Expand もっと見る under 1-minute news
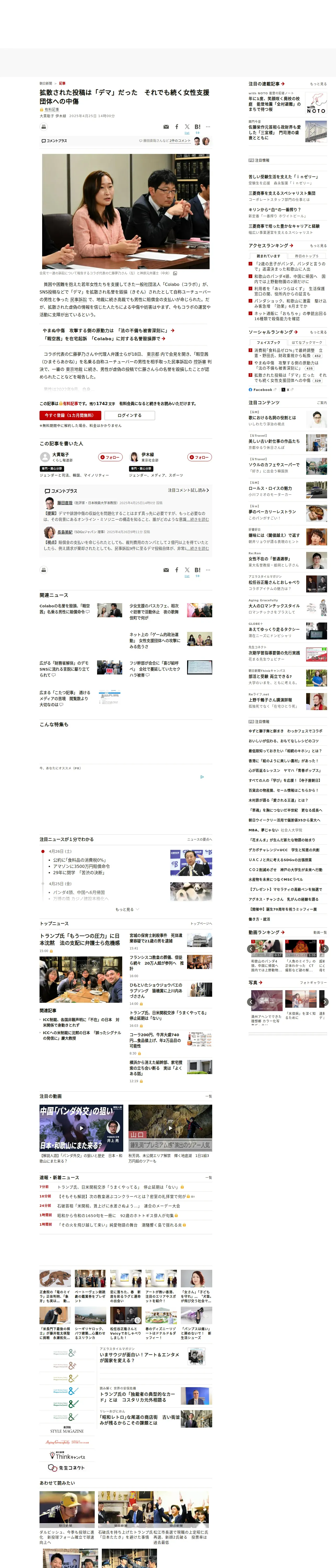The width and height of the screenshot is (336, 1568). point(127,909)
